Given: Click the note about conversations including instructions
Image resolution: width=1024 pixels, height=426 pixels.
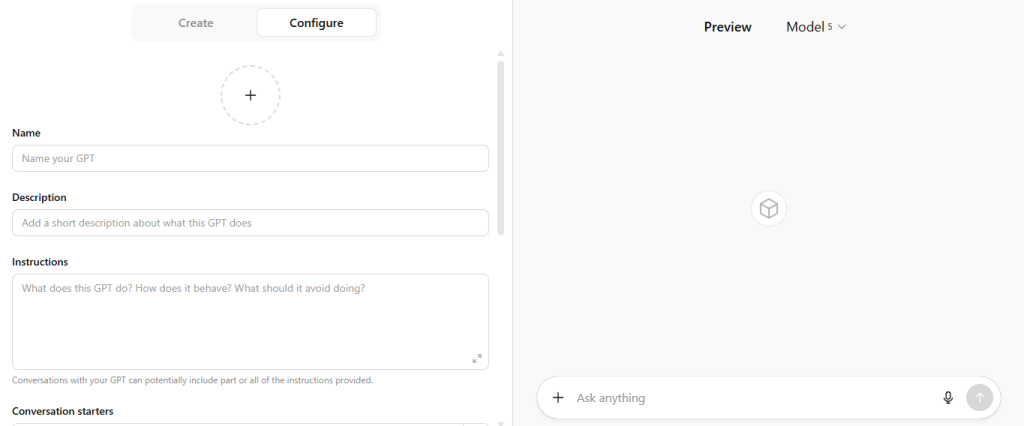Looking at the screenshot, I should (x=192, y=380).
